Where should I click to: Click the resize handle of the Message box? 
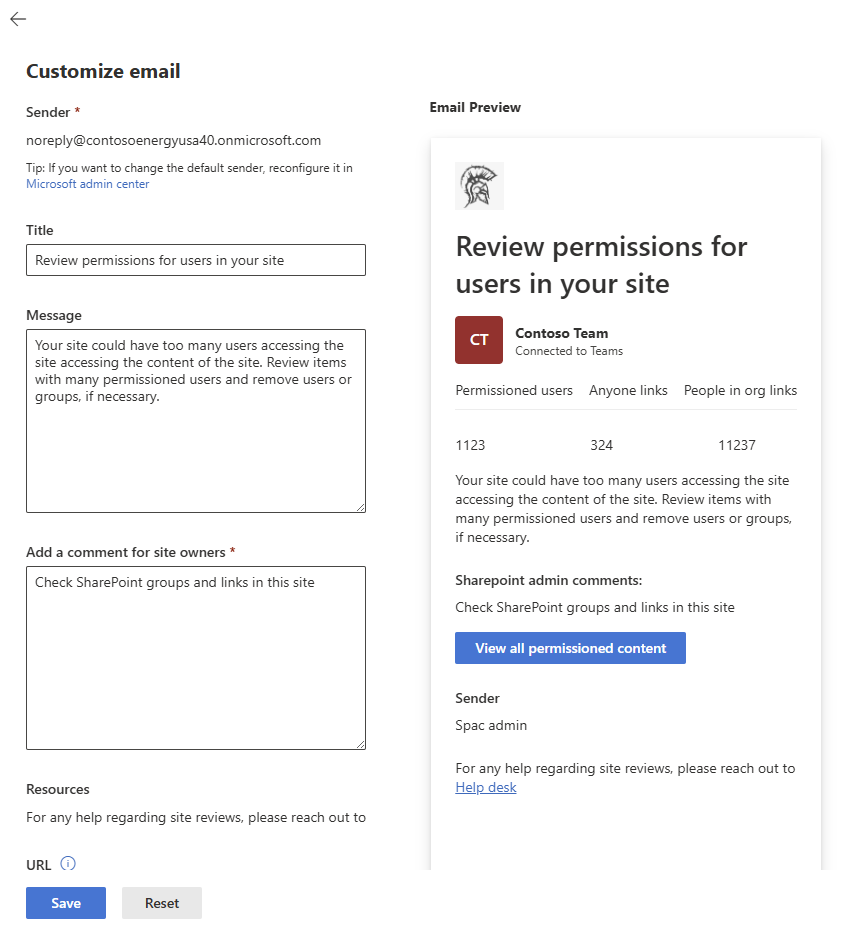(x=360, y=507)
